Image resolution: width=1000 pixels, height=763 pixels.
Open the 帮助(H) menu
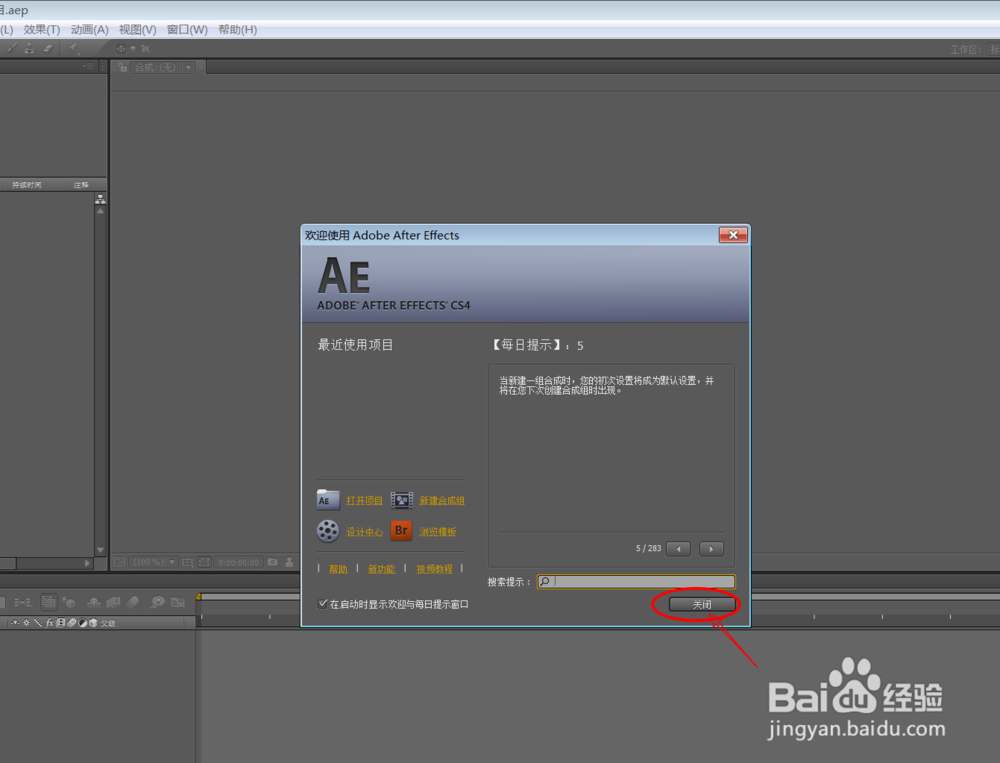(x=237, y=29)
